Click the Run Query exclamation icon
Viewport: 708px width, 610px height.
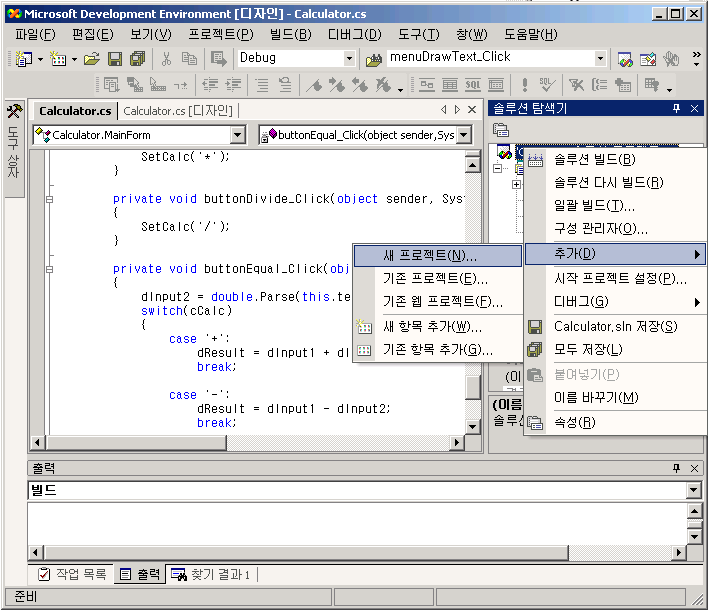525,84
